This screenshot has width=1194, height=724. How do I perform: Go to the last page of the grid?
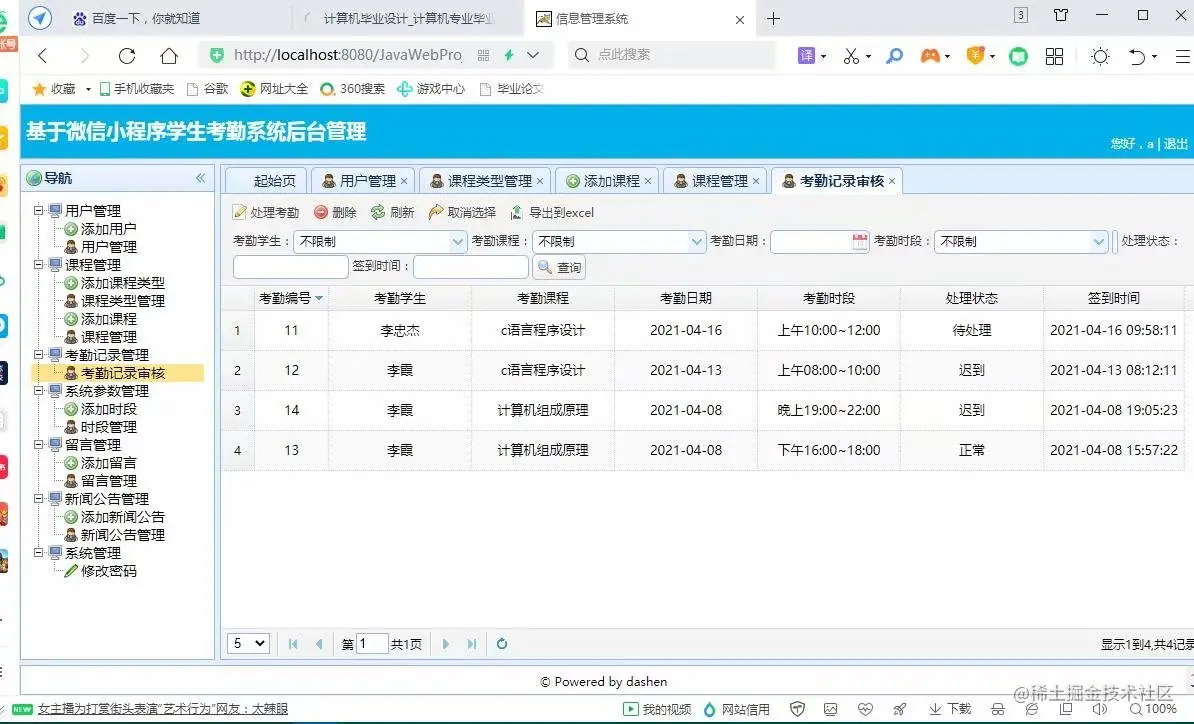(x=471, y=644)
